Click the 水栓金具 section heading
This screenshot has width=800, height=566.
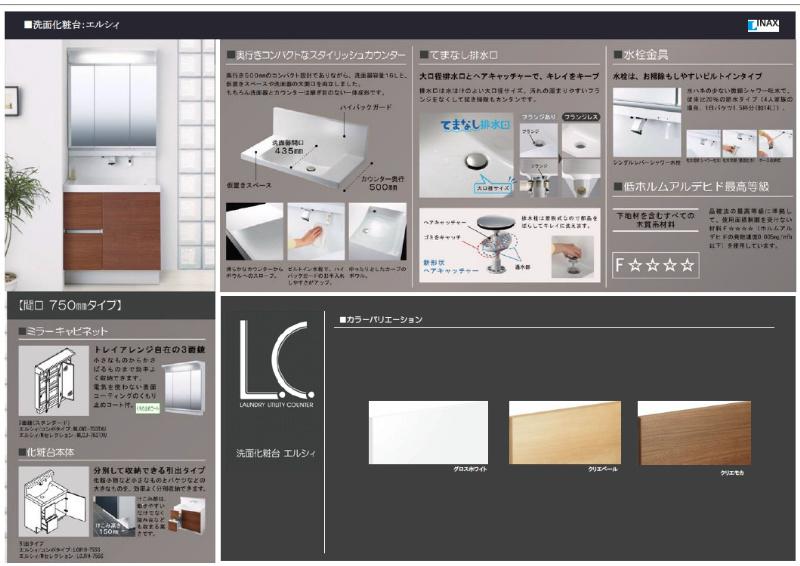pyautogui.click(x=643, y=55)
